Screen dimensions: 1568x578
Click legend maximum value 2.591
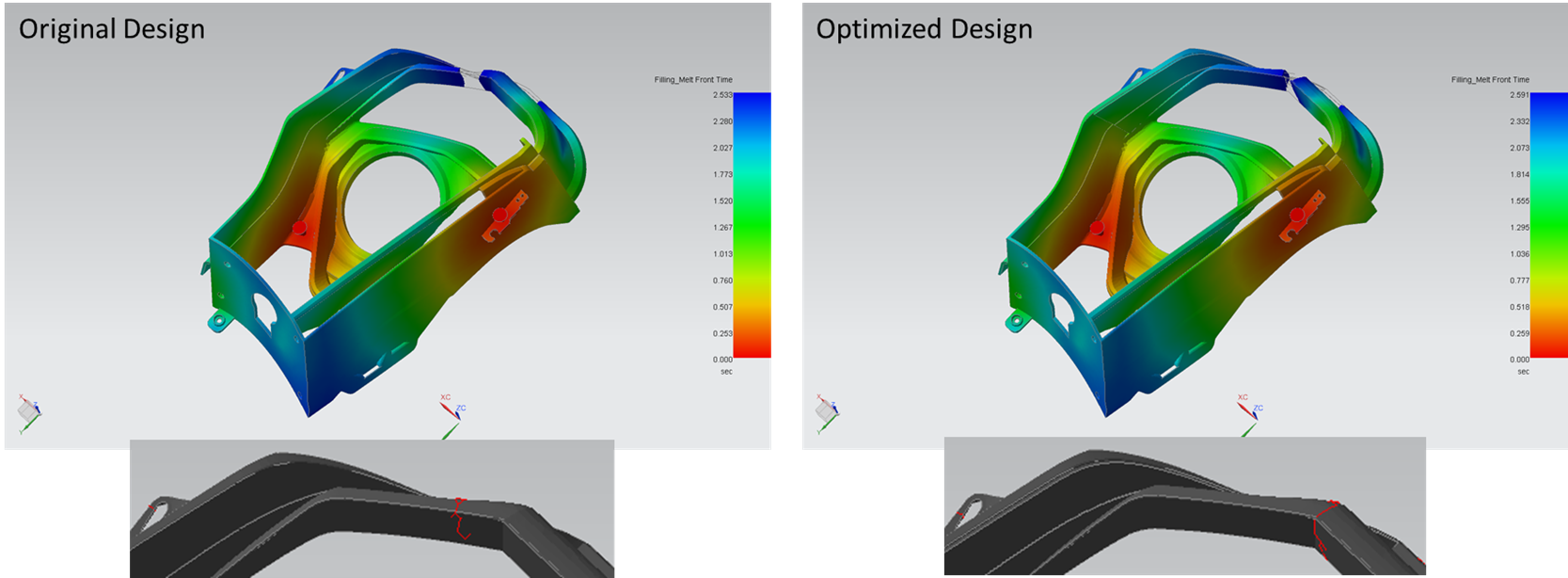(x=1519, y=95)
